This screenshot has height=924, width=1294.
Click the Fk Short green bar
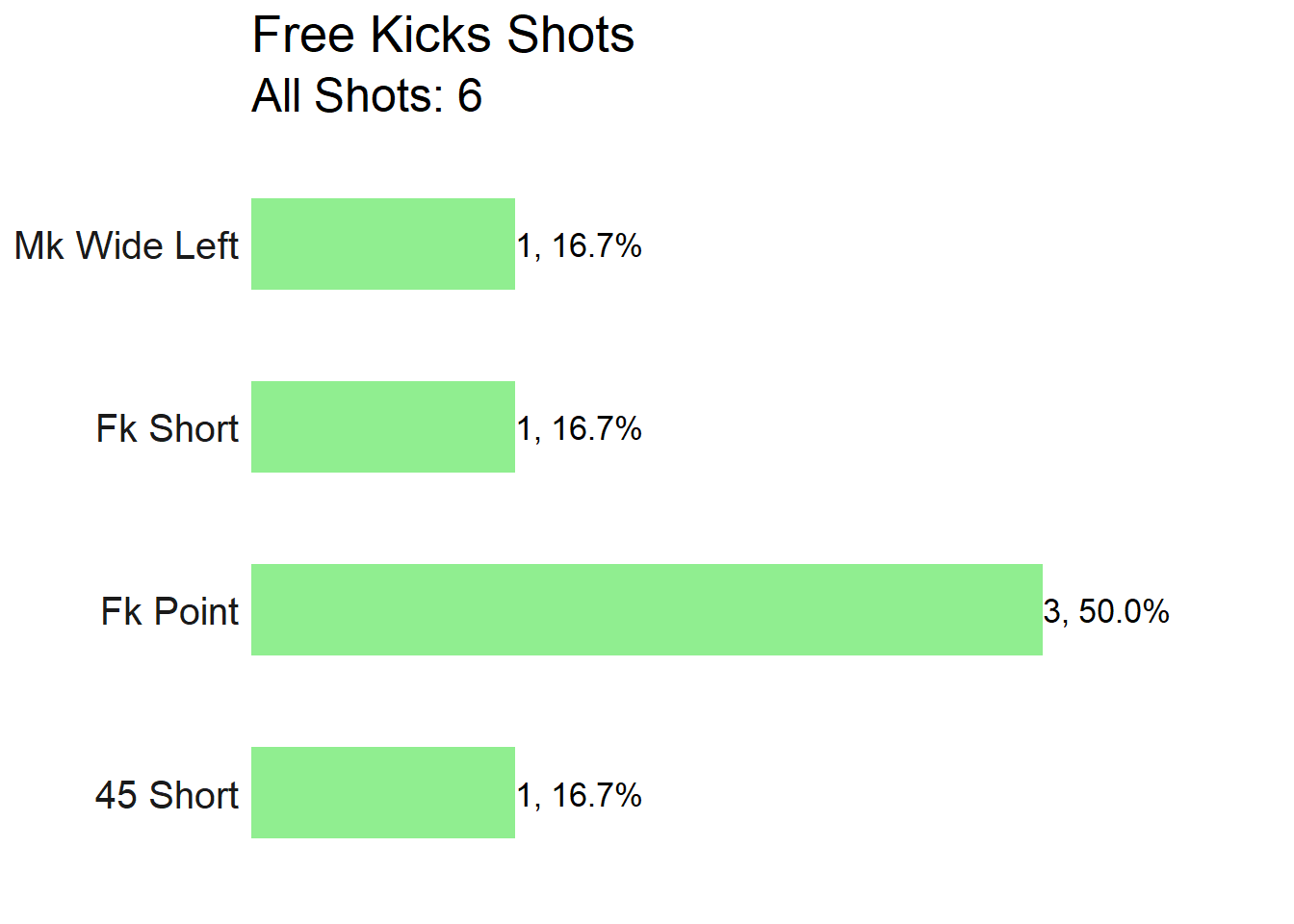(383, 426)
